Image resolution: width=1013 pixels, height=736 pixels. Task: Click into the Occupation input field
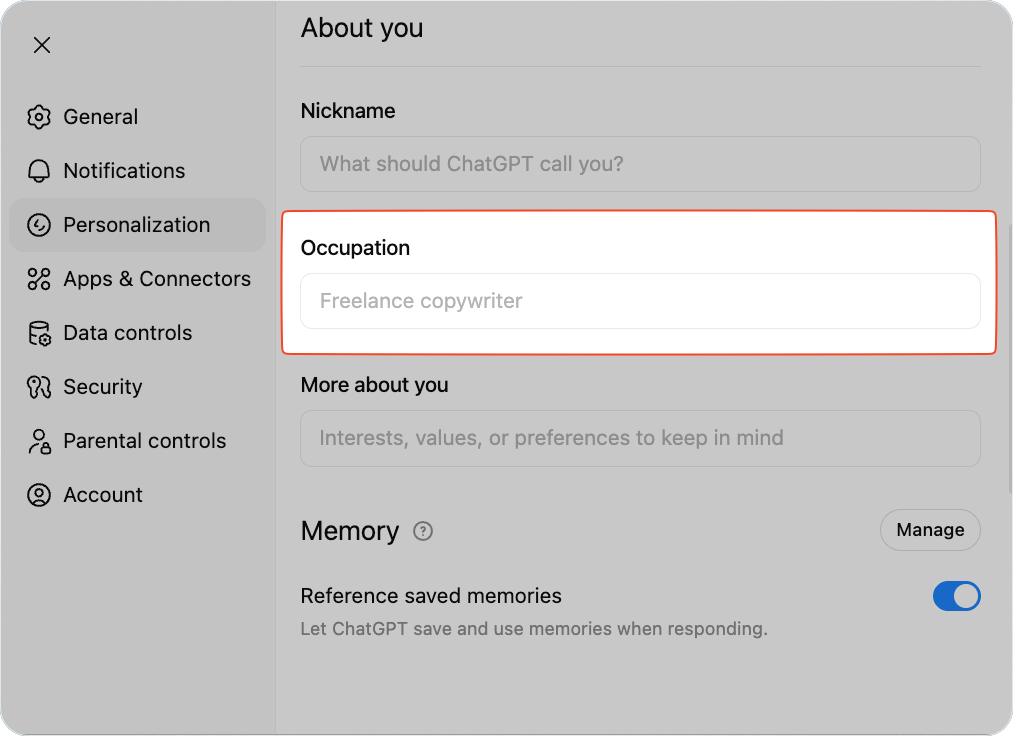(x=640, y=301)
